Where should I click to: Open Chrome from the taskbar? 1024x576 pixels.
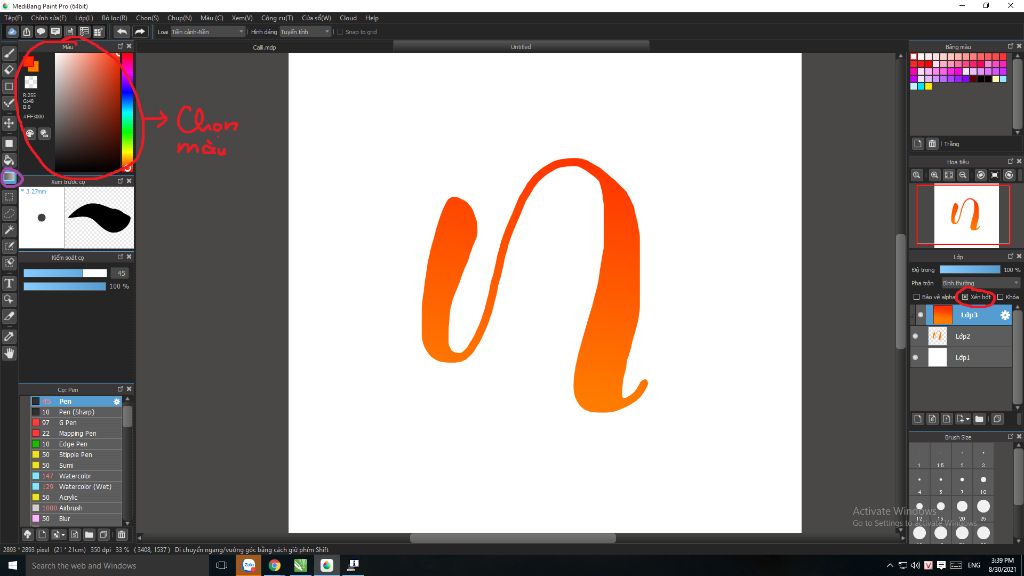point(275,566)
